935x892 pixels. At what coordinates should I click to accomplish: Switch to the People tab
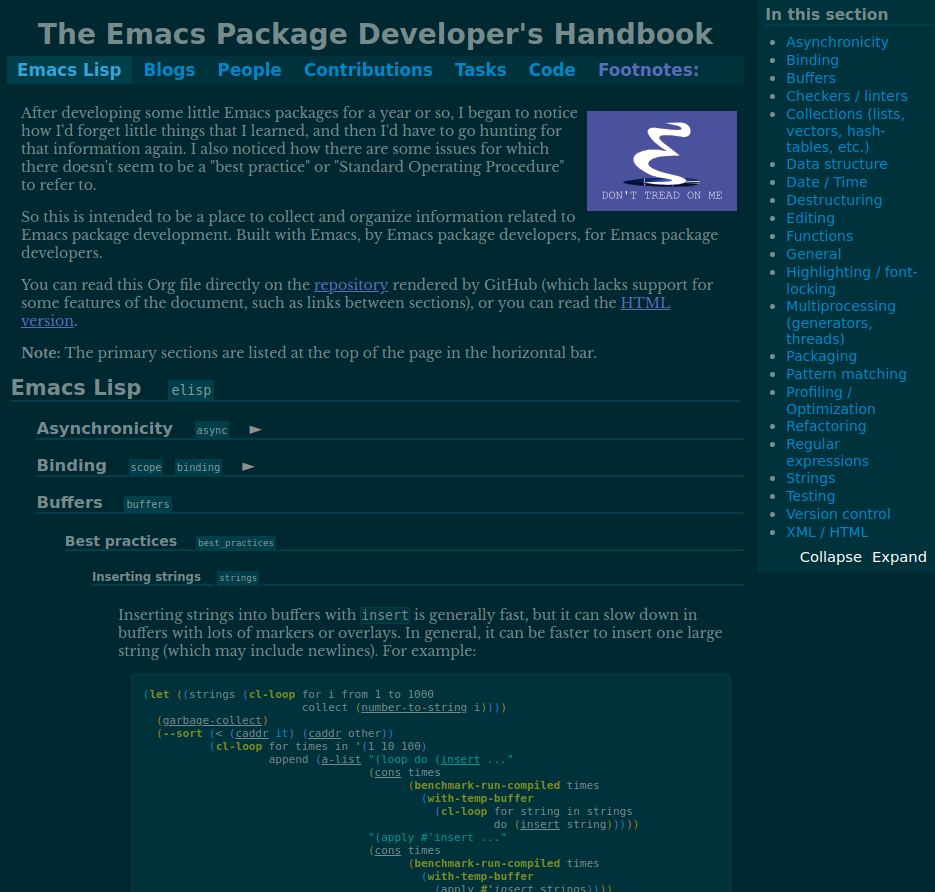[249, 70]
